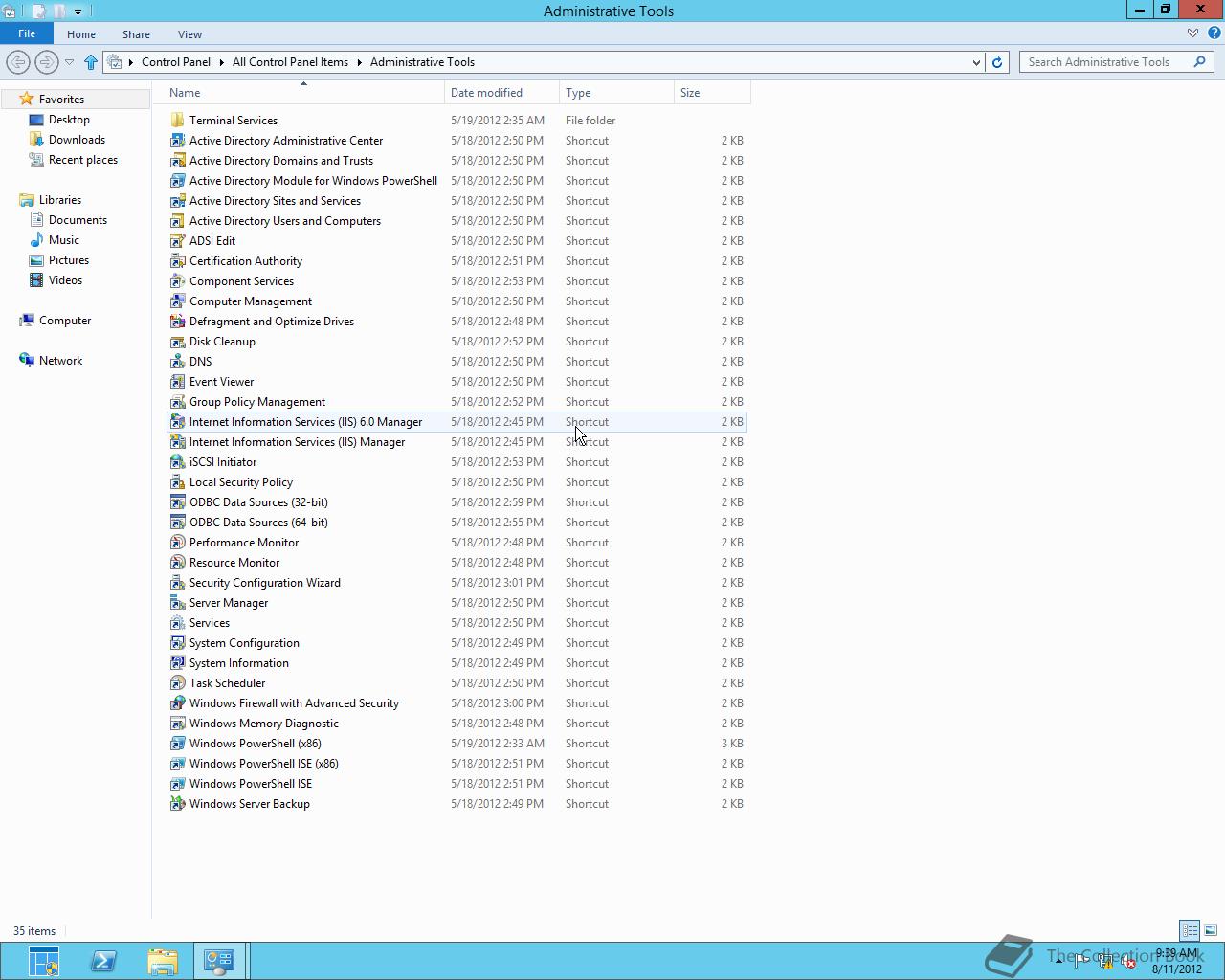Image resolution: width=1225 pixels, height=980 pixels.
Task: Sort by the Type column header
Action: [x=617, y=93]
